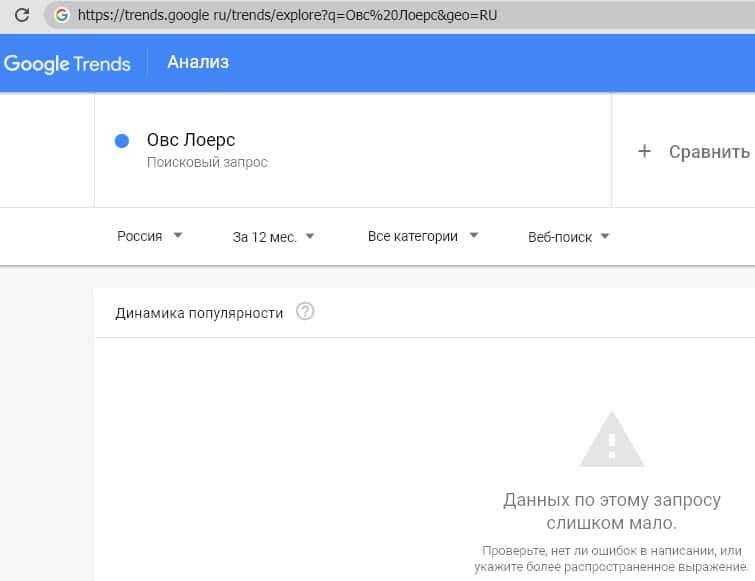755x581 pixels.
Task: Click the Веб-поиск search type label
Action: coord(560,237)
